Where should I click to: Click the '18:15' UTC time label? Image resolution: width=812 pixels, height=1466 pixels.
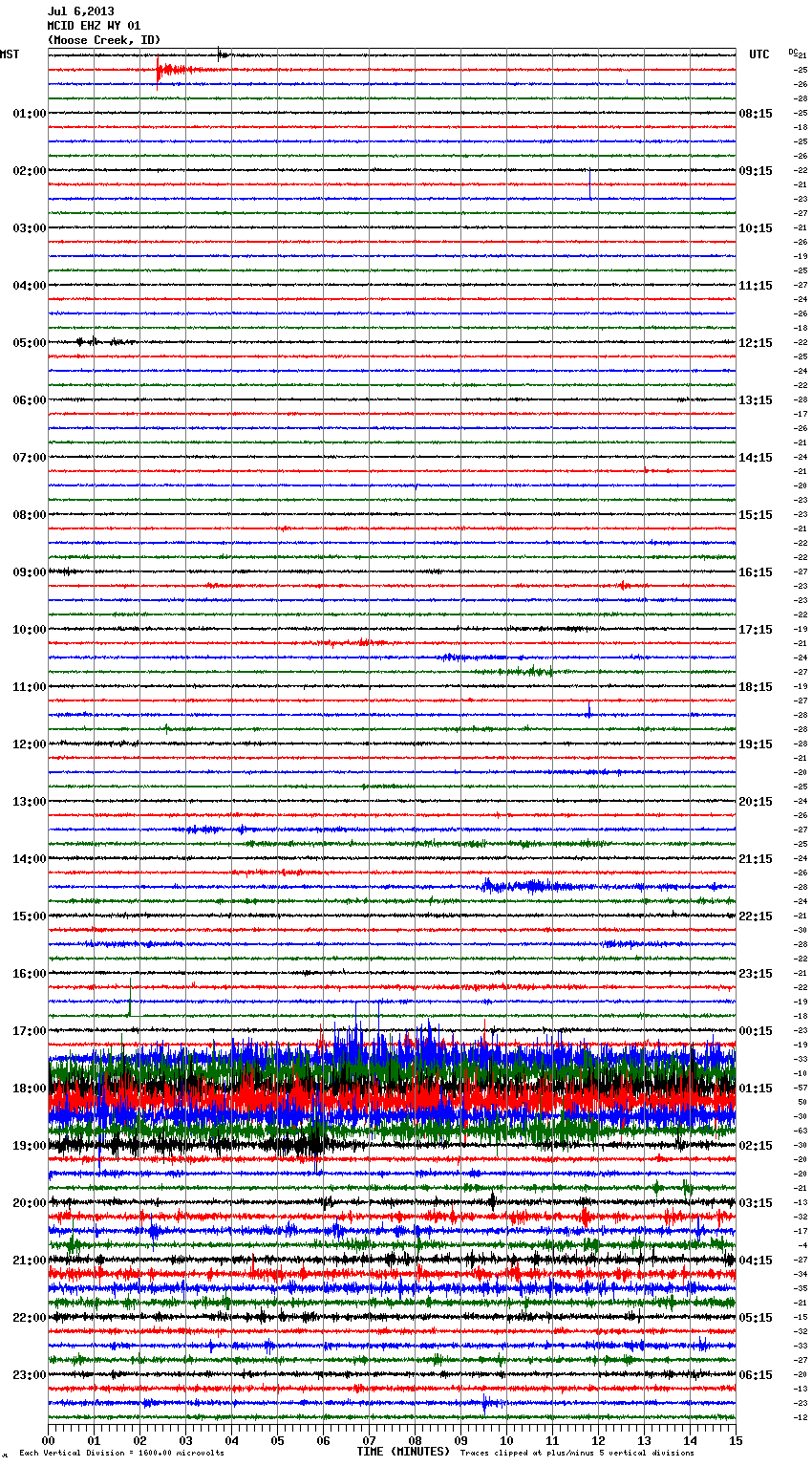(756, 687)
